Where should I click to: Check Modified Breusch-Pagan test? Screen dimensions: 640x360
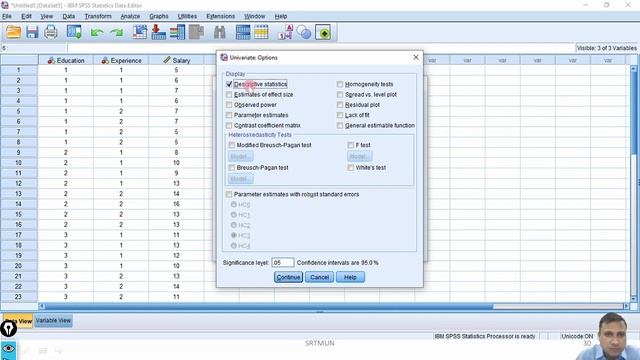click(x=232, y=145)
